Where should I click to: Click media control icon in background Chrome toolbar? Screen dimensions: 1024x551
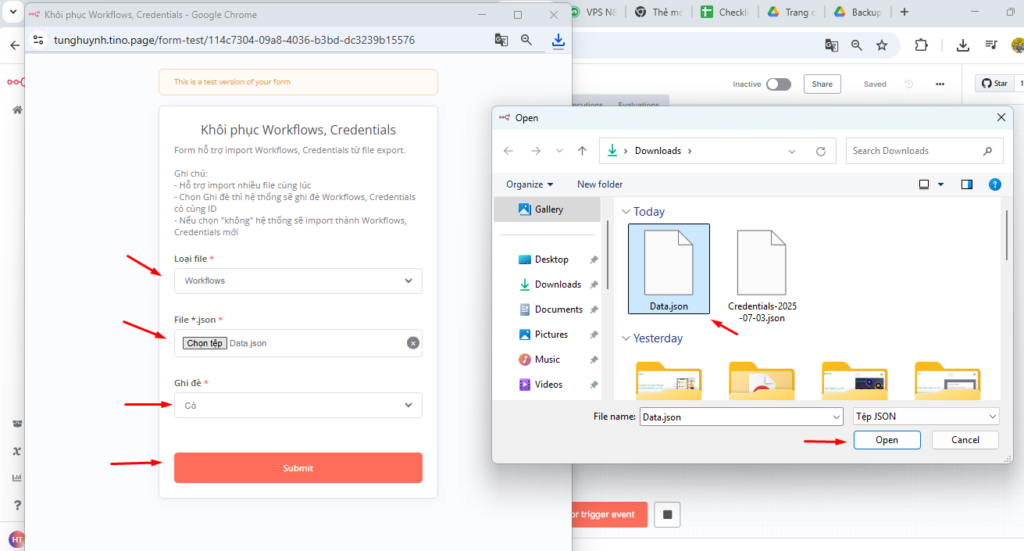[x=991, y=45]
